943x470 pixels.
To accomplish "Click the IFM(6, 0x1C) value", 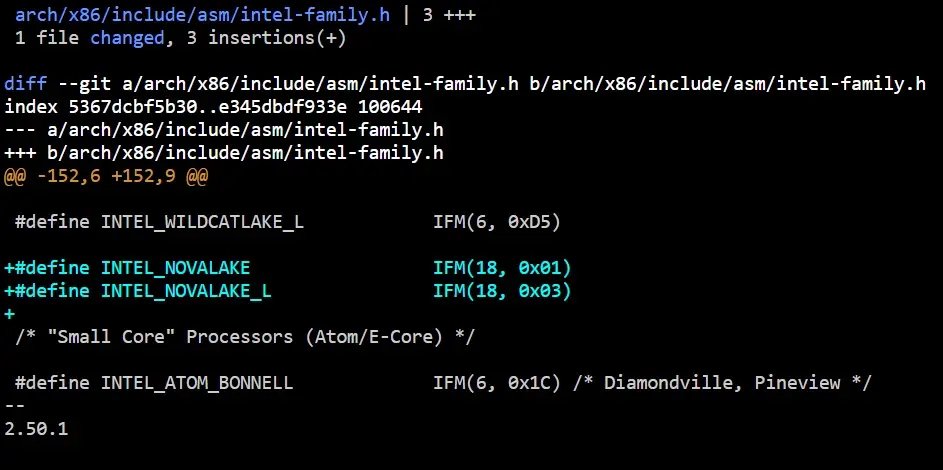I will pyautogui.click(x=497, y=383).
